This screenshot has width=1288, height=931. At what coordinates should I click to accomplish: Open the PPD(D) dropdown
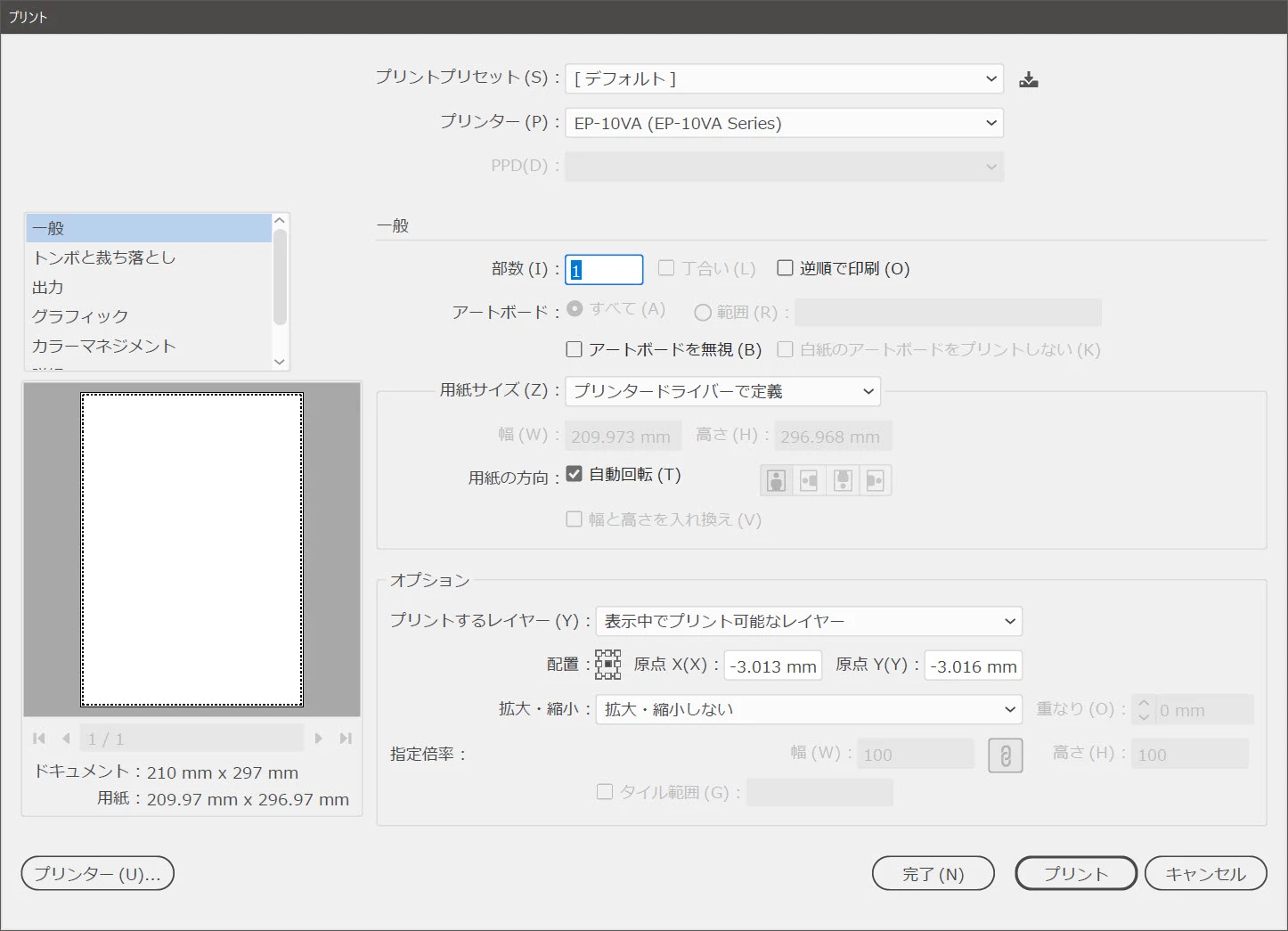click(x=785, y=167)
